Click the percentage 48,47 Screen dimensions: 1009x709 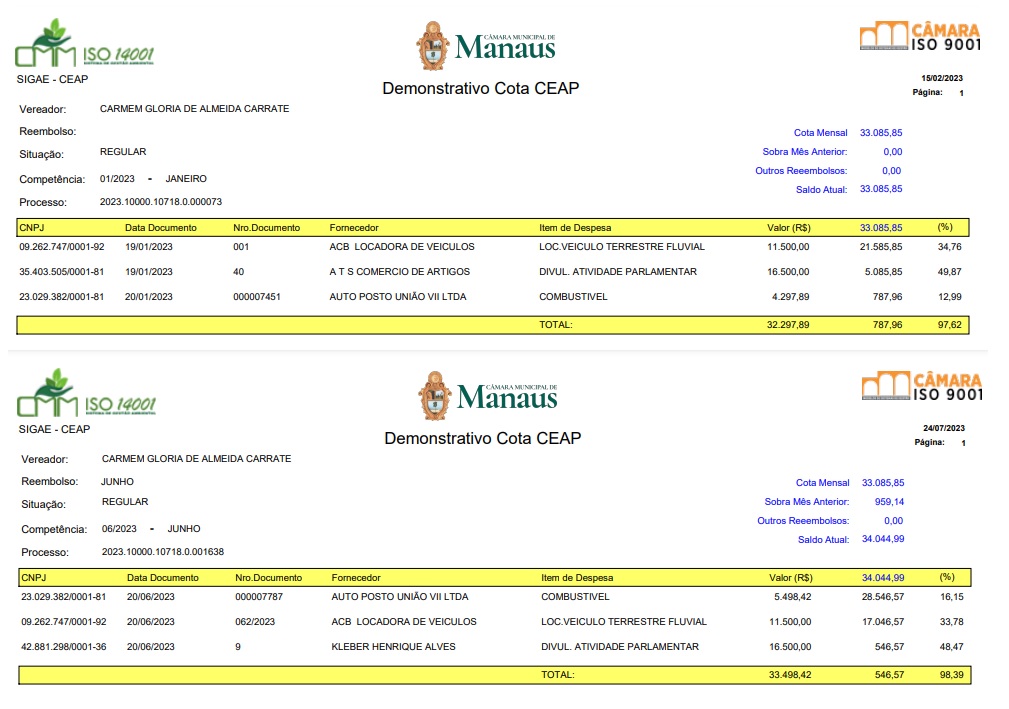(x=952, y=647)
